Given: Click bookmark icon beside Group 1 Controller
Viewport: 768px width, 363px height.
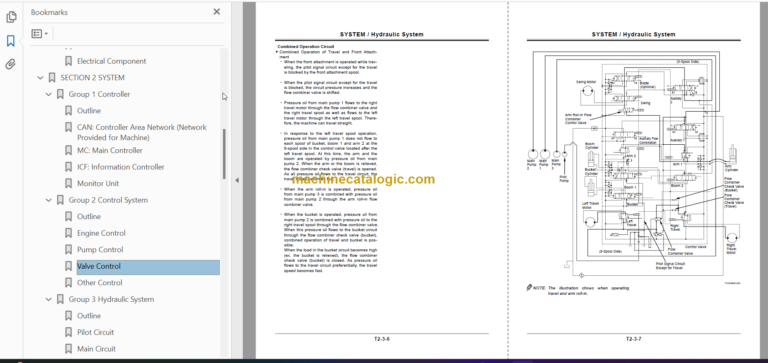Looking at the screenshot, I should tap(60, 94).
